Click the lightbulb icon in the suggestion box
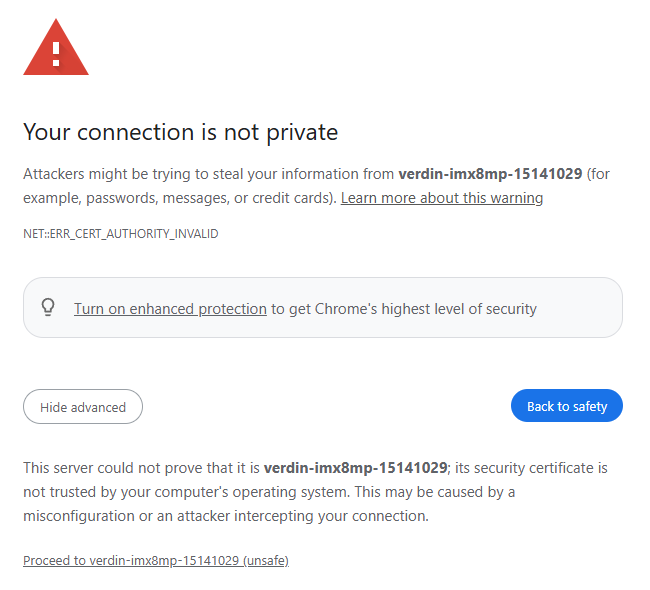The image size is (650, 590). [48, 308]
